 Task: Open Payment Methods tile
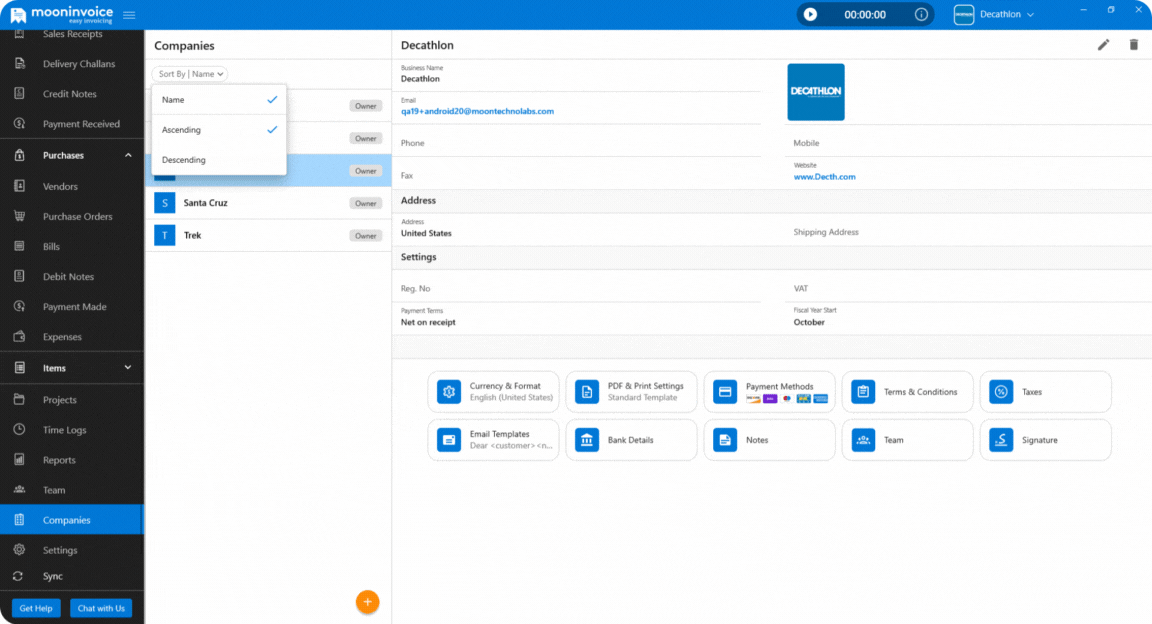point(769,392)
